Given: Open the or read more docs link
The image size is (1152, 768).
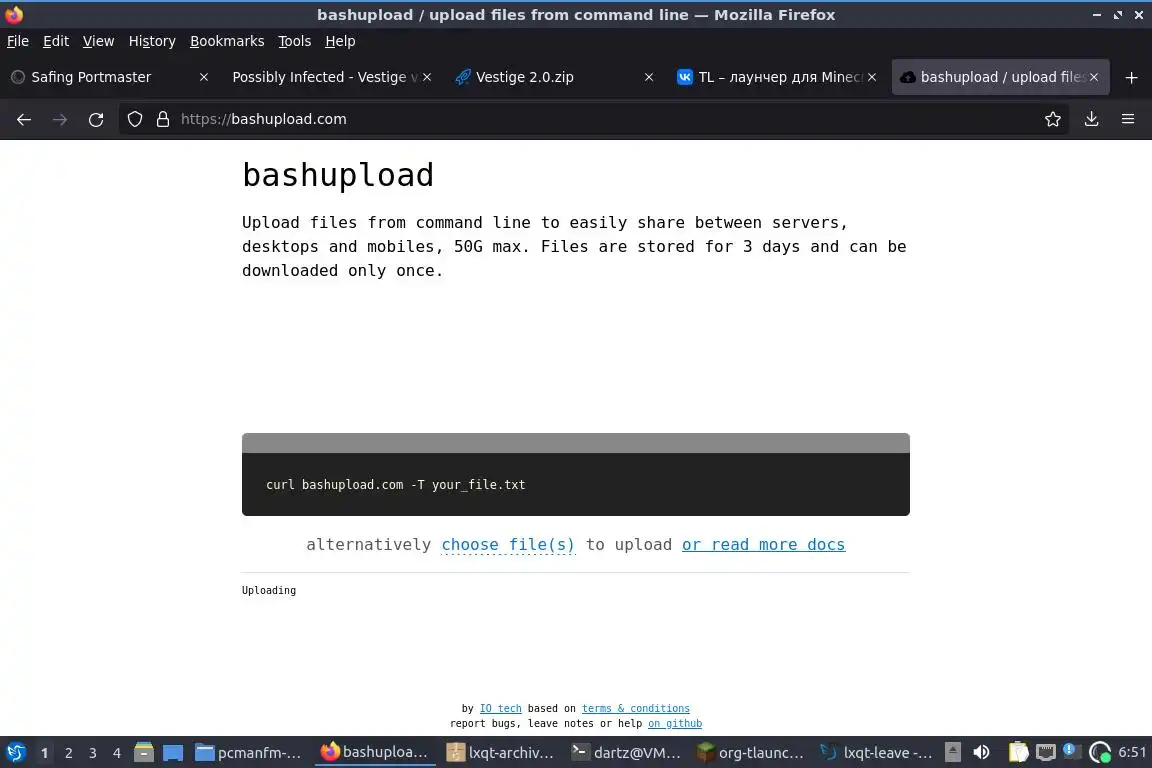Looking at the screenshot, I should [x=763, y=545].
